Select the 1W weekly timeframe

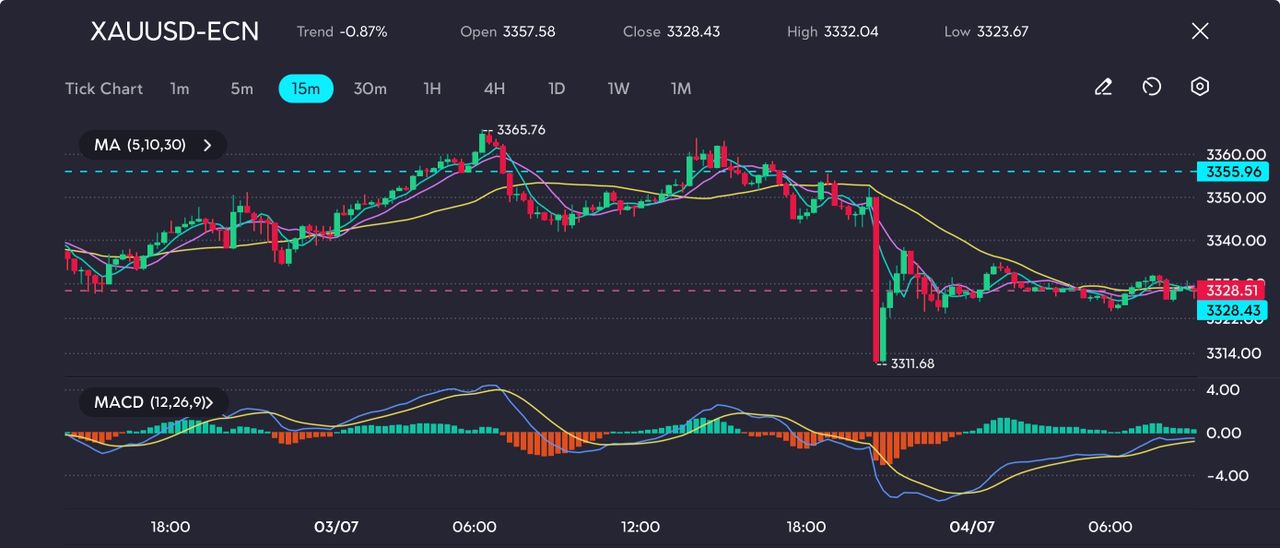[619, 89]
